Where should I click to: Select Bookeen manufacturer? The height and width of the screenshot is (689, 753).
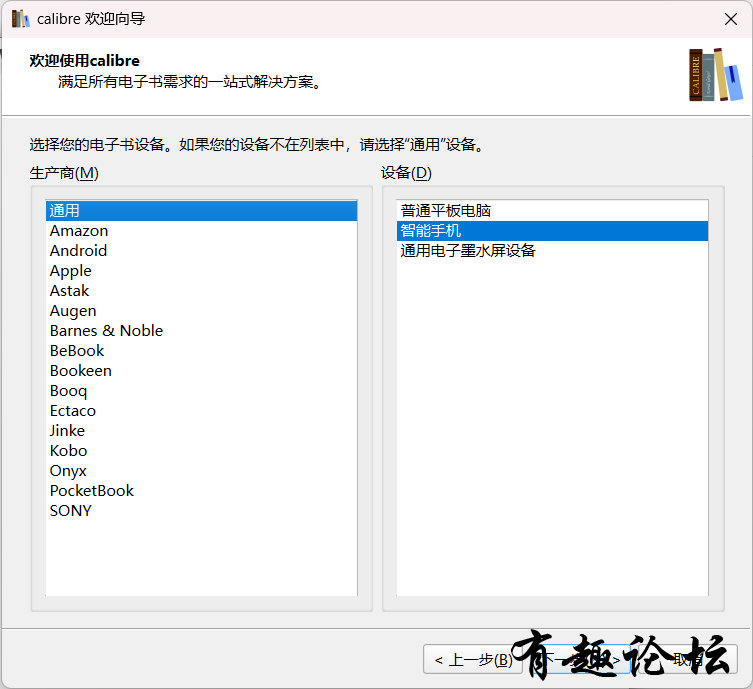click(x=201, y=371)
